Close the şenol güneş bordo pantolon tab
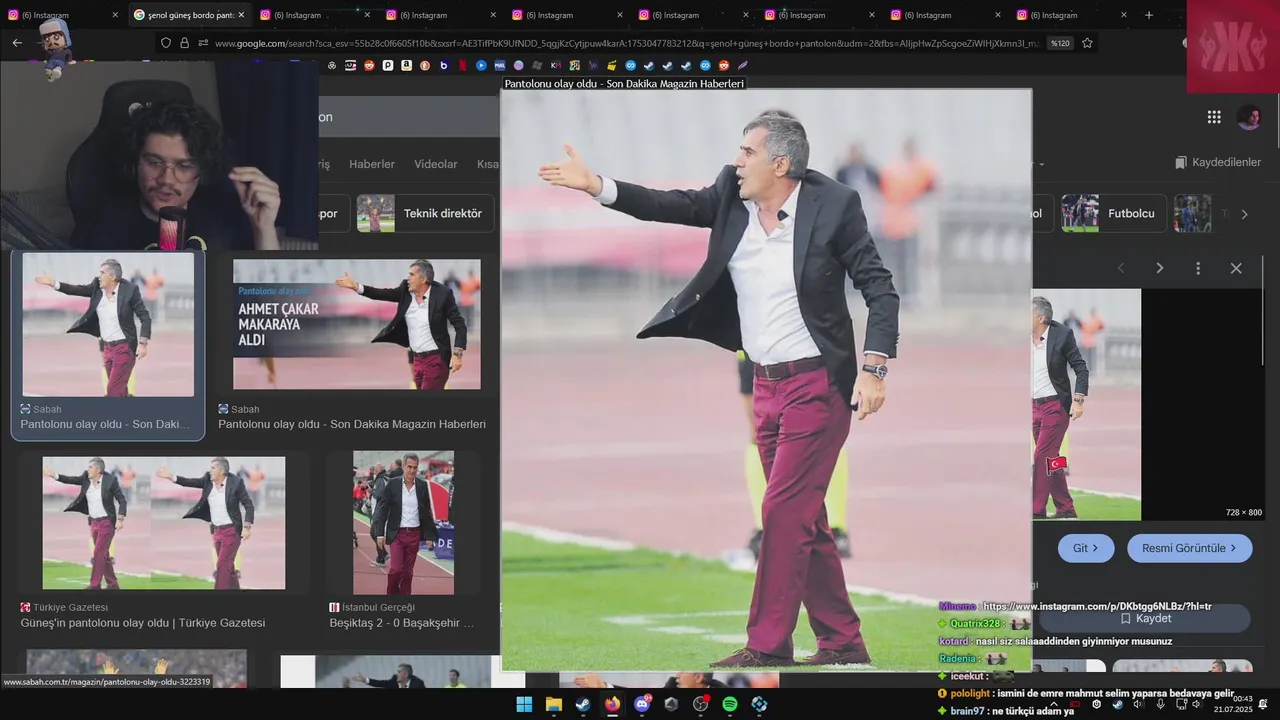The image size is (1280, 720). coord(241,15)
